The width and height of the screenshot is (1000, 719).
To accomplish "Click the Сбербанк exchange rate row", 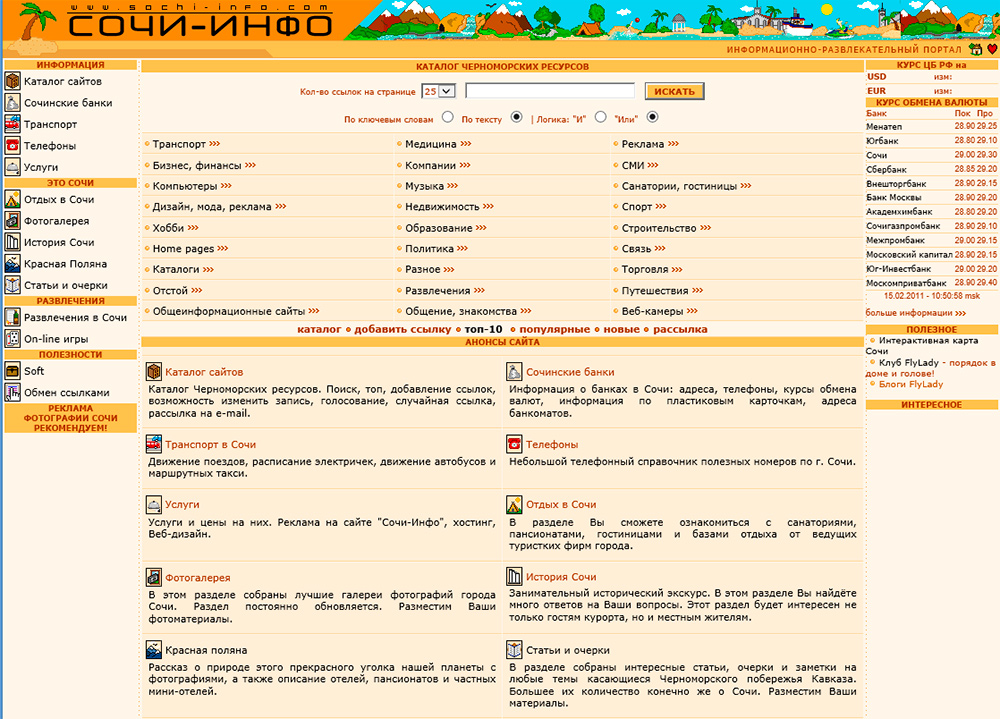I will coord(931,169).
